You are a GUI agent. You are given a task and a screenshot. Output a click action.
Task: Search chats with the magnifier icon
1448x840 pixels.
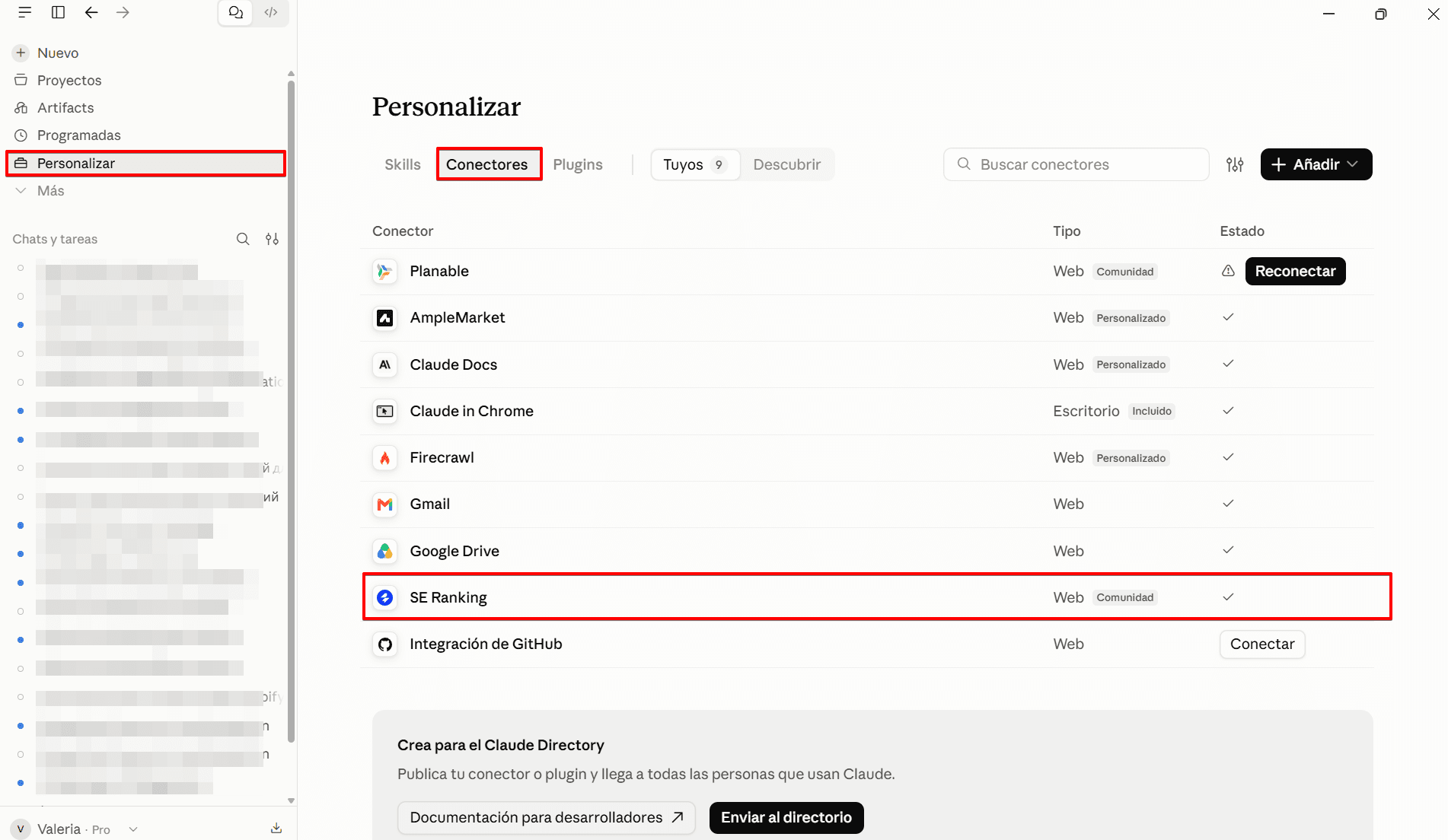click(x=243, y=239)
